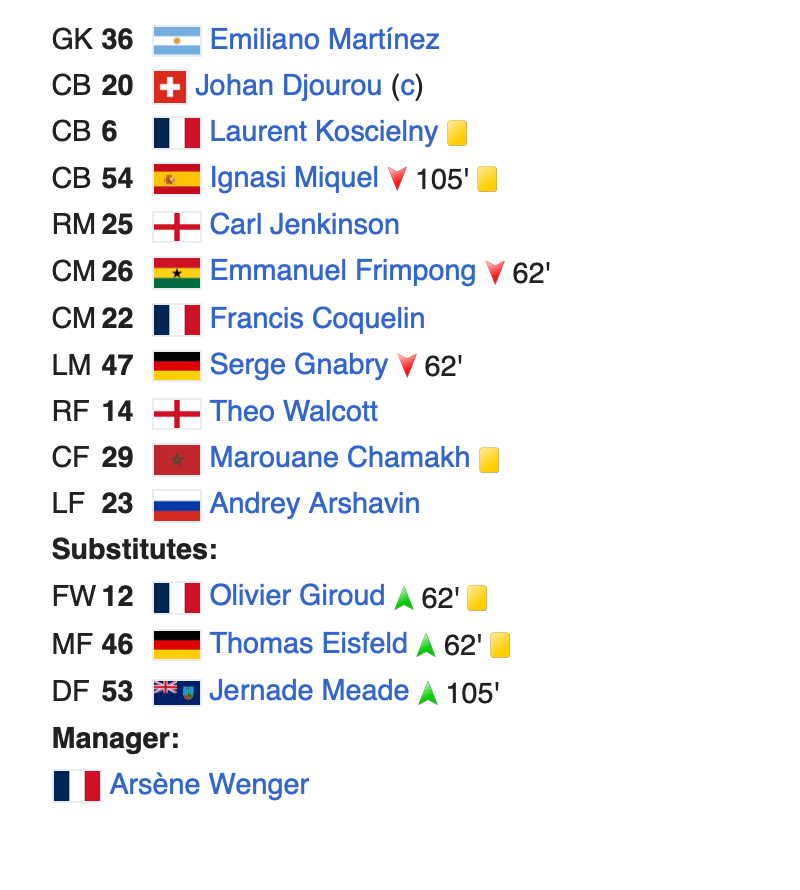Click the green substituted-on arrow beside Olivier Giroud

(x=404, y=598)
